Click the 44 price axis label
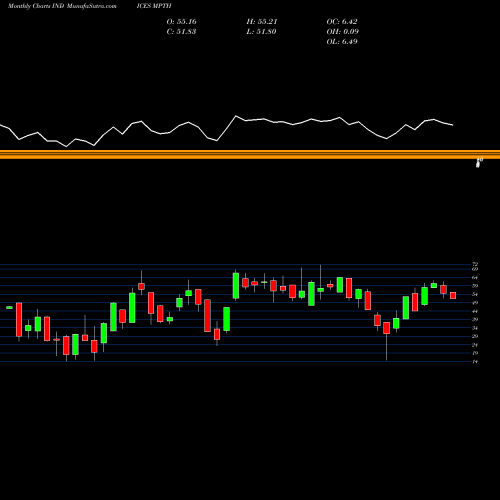Screen dimensions: 500x500 475,311
